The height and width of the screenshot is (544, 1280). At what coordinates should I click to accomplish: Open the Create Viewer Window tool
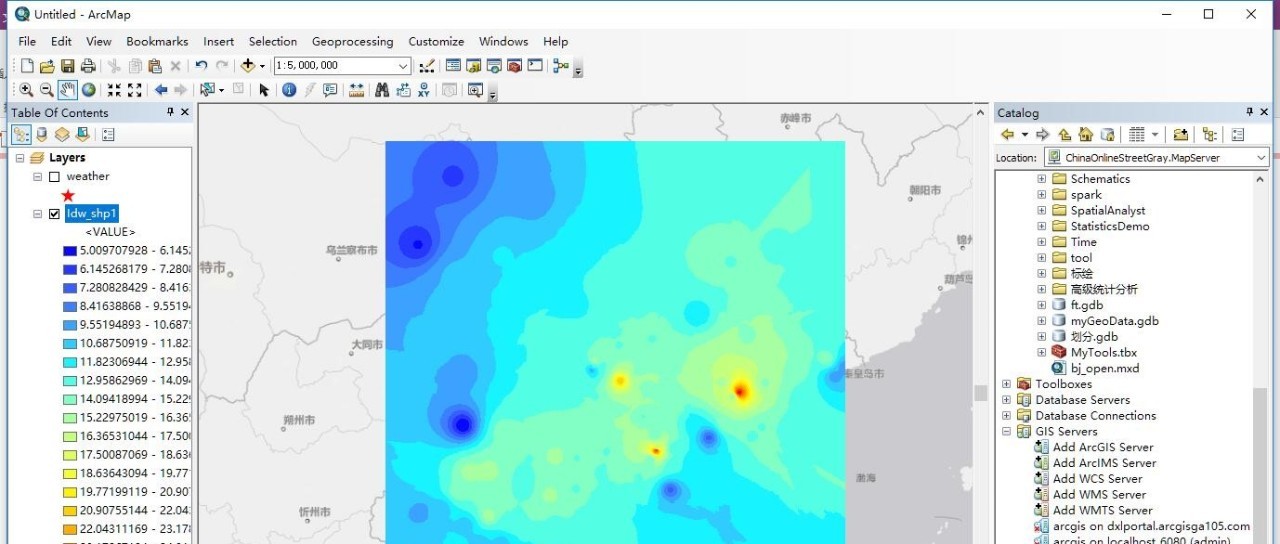click(x=475, y=90)
